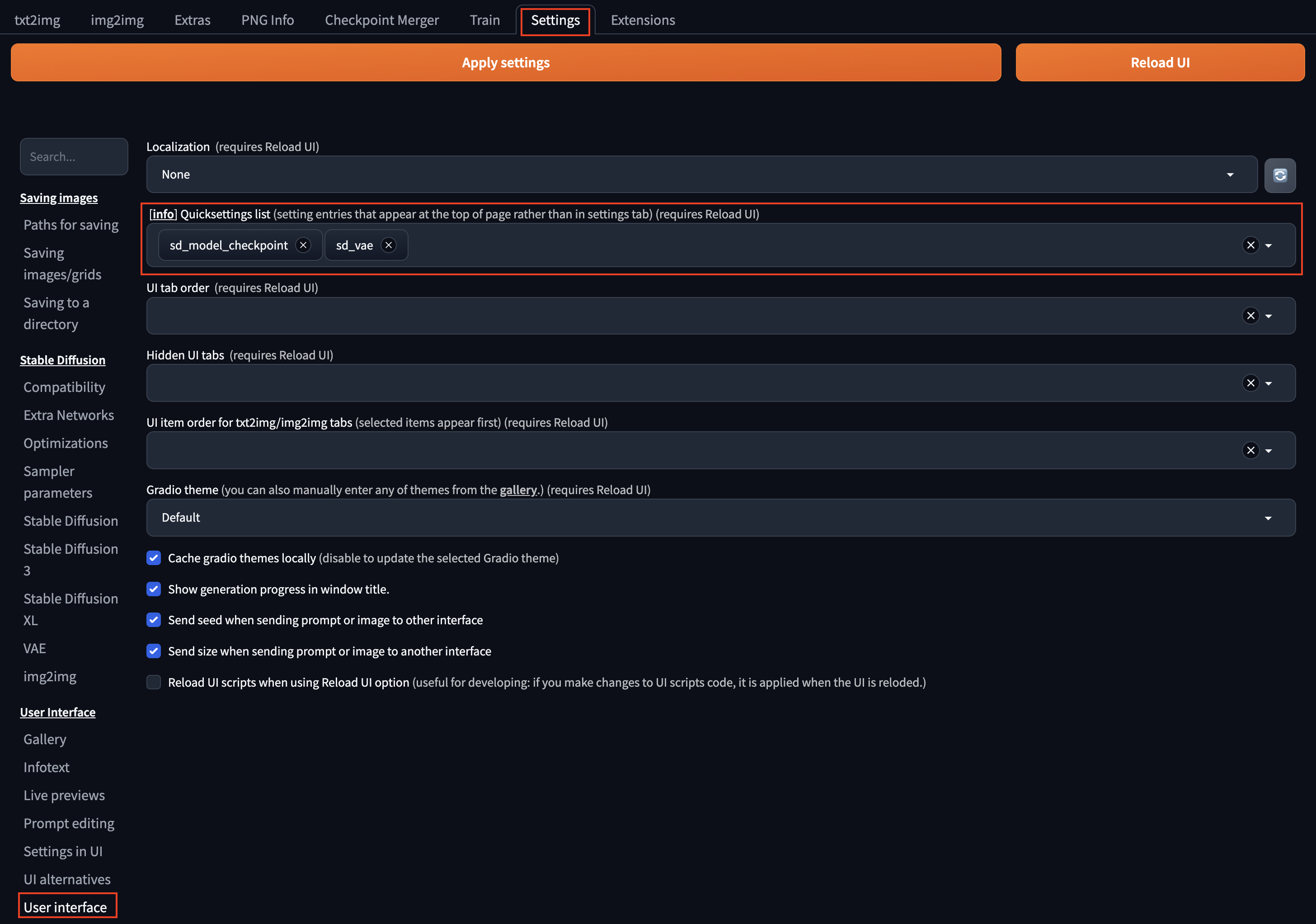Click the Localization refresh icon

pyautogui.click(x=1279, y=175)
